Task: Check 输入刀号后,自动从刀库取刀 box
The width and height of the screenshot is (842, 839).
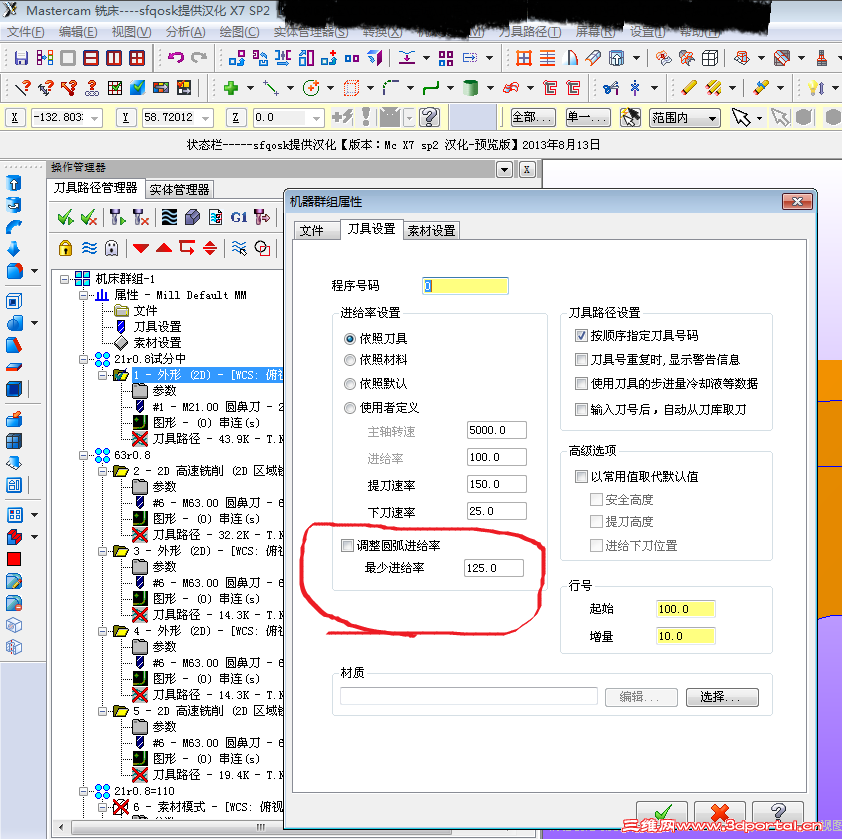Action: 581,410
